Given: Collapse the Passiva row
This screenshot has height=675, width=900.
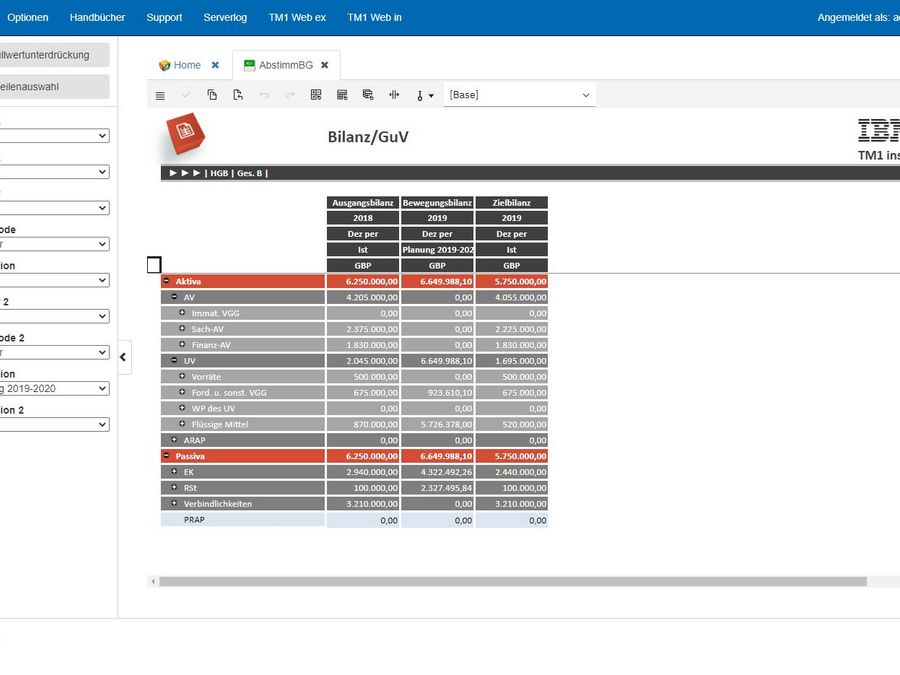Looking at the screenshot, I should click(166, 455).
